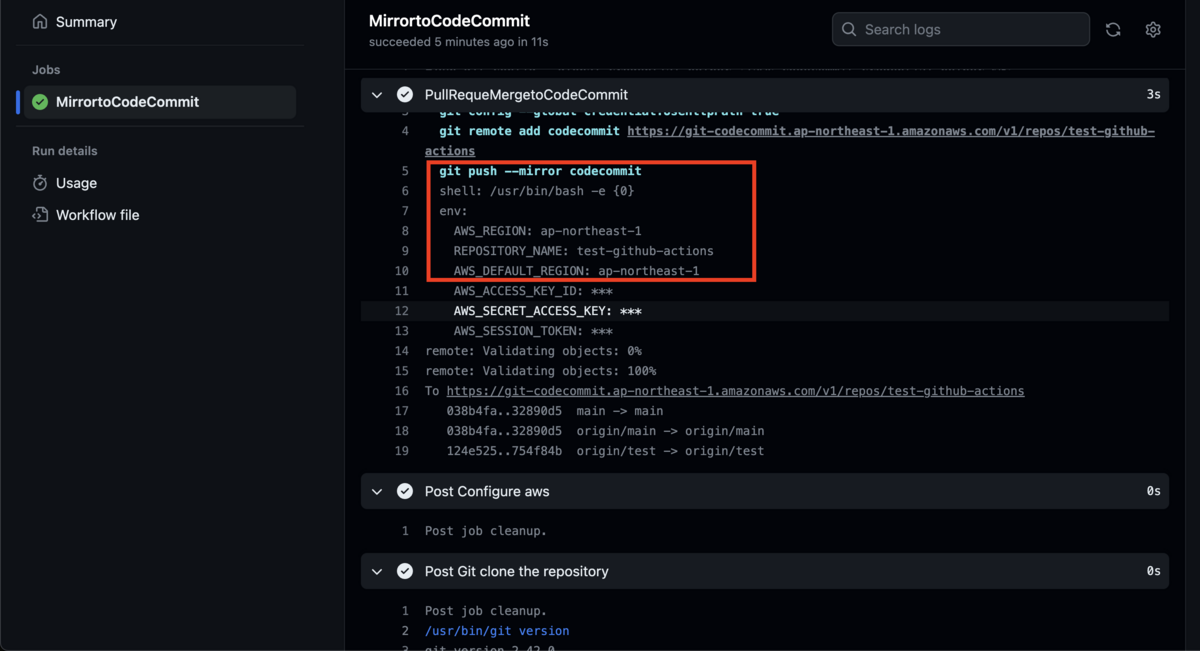Screen dimensions: 1200x651
Task: Click 'AWS_SESSION_TOKEN: ***' log line
Action: pos(533,331)
